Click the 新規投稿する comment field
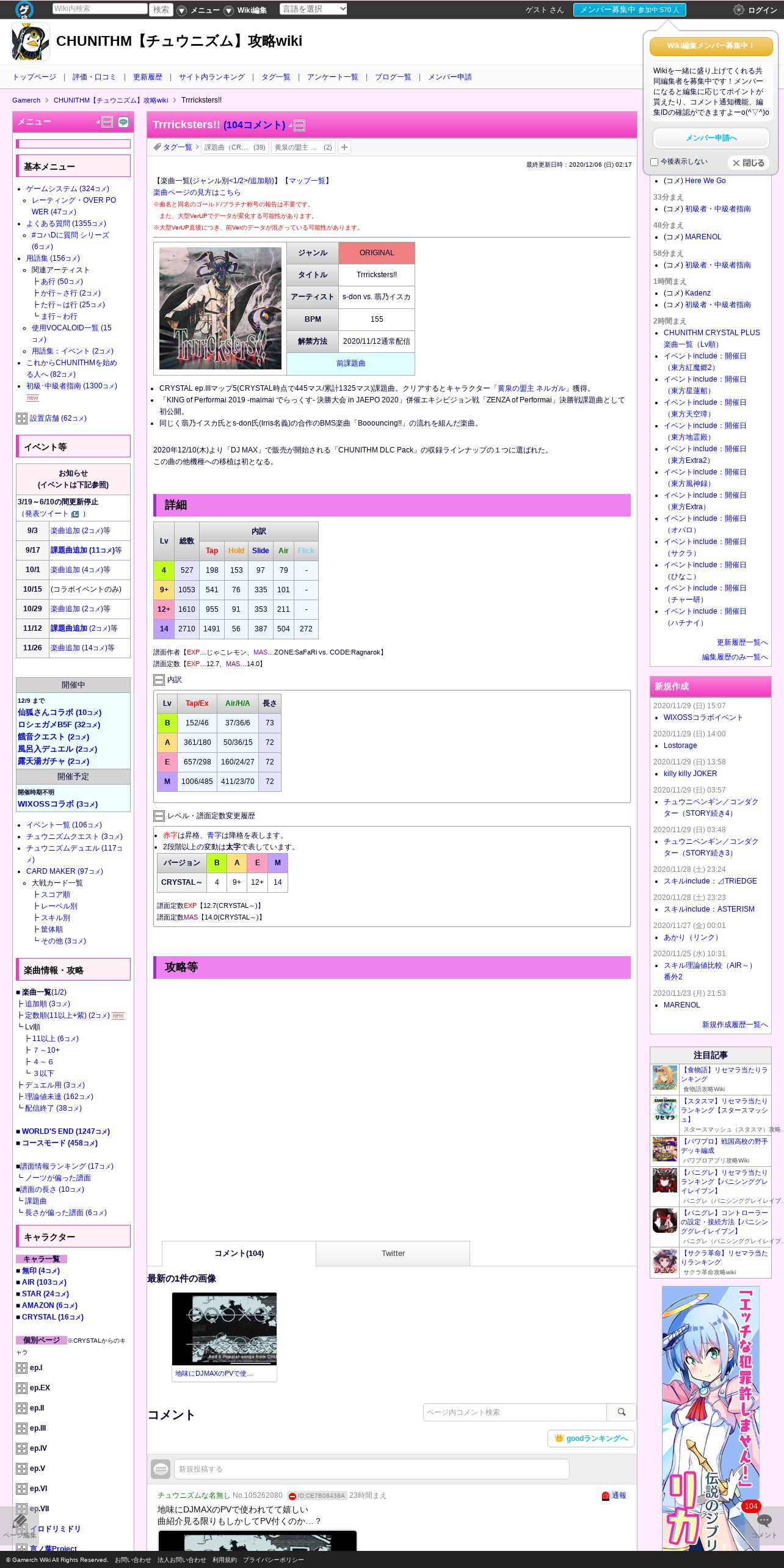The height and width of the screenshot is (1568, 784). (372, 1469)
